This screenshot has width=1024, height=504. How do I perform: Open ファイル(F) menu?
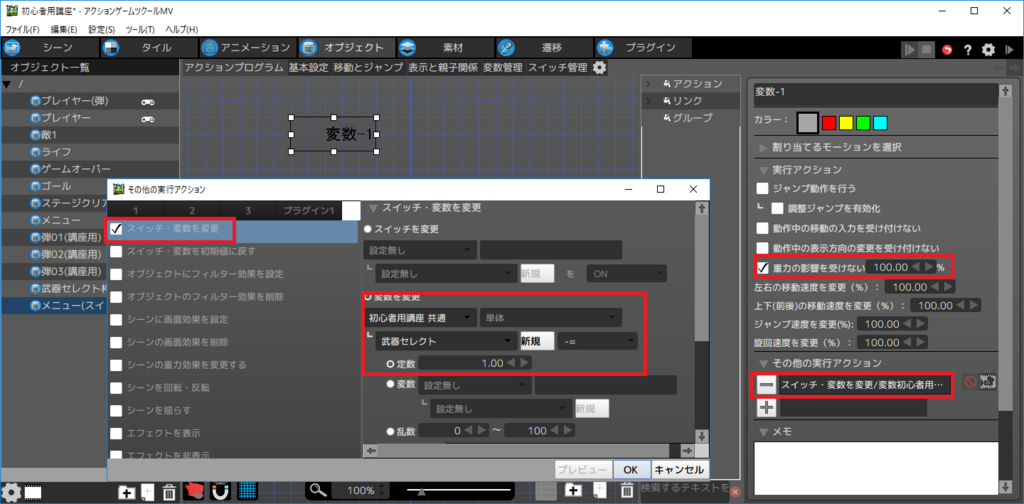tap(23, 30)
